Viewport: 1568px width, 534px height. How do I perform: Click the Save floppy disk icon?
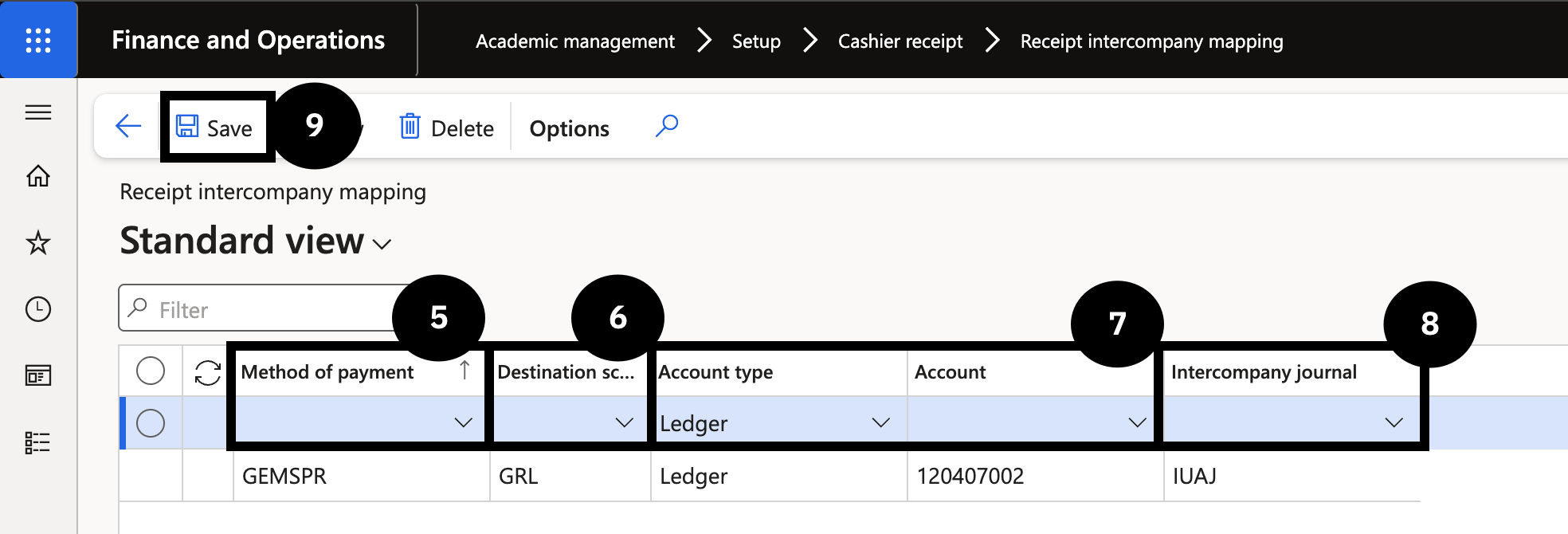[187, 126]
